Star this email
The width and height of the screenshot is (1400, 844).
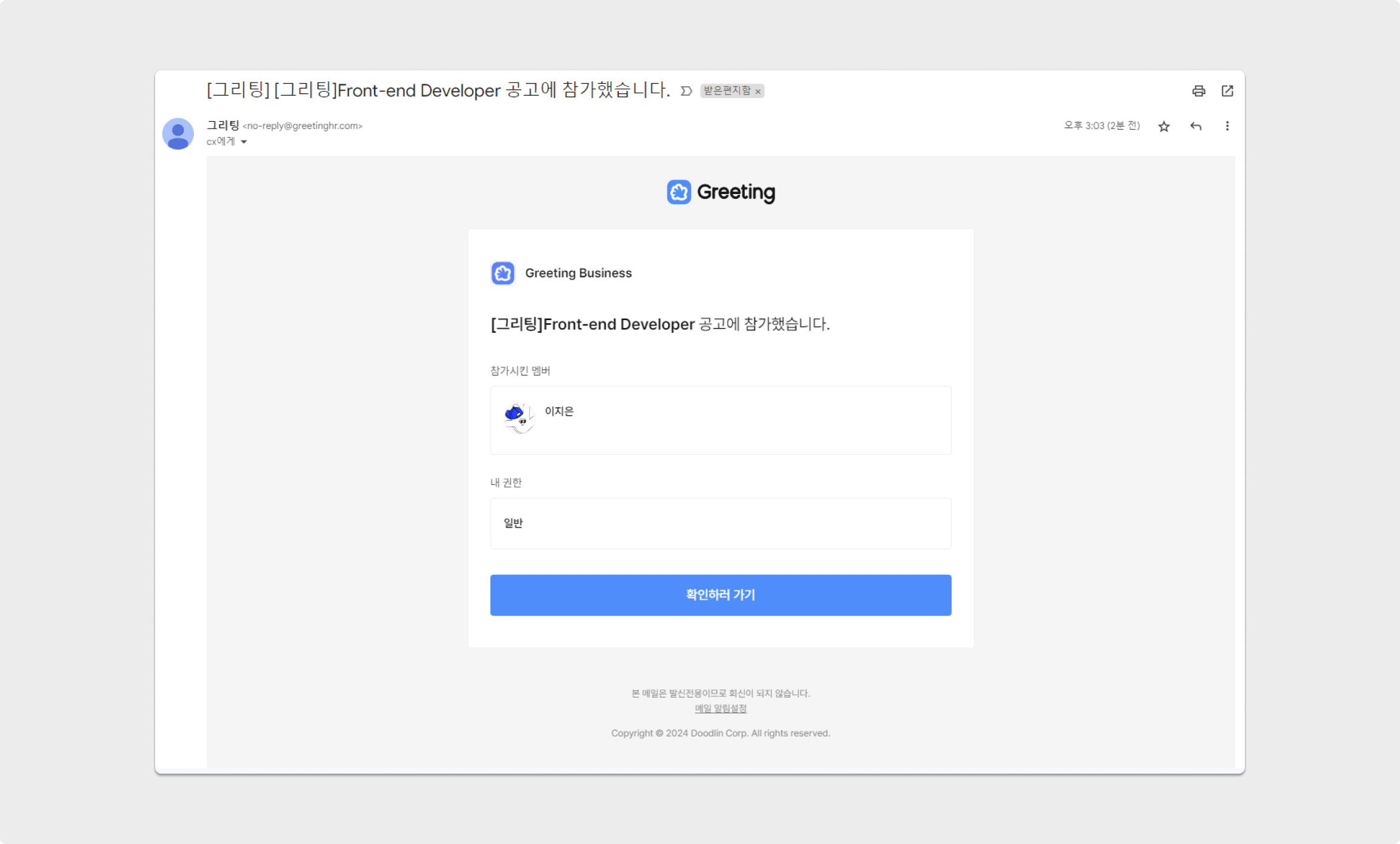coord(1164,126)
